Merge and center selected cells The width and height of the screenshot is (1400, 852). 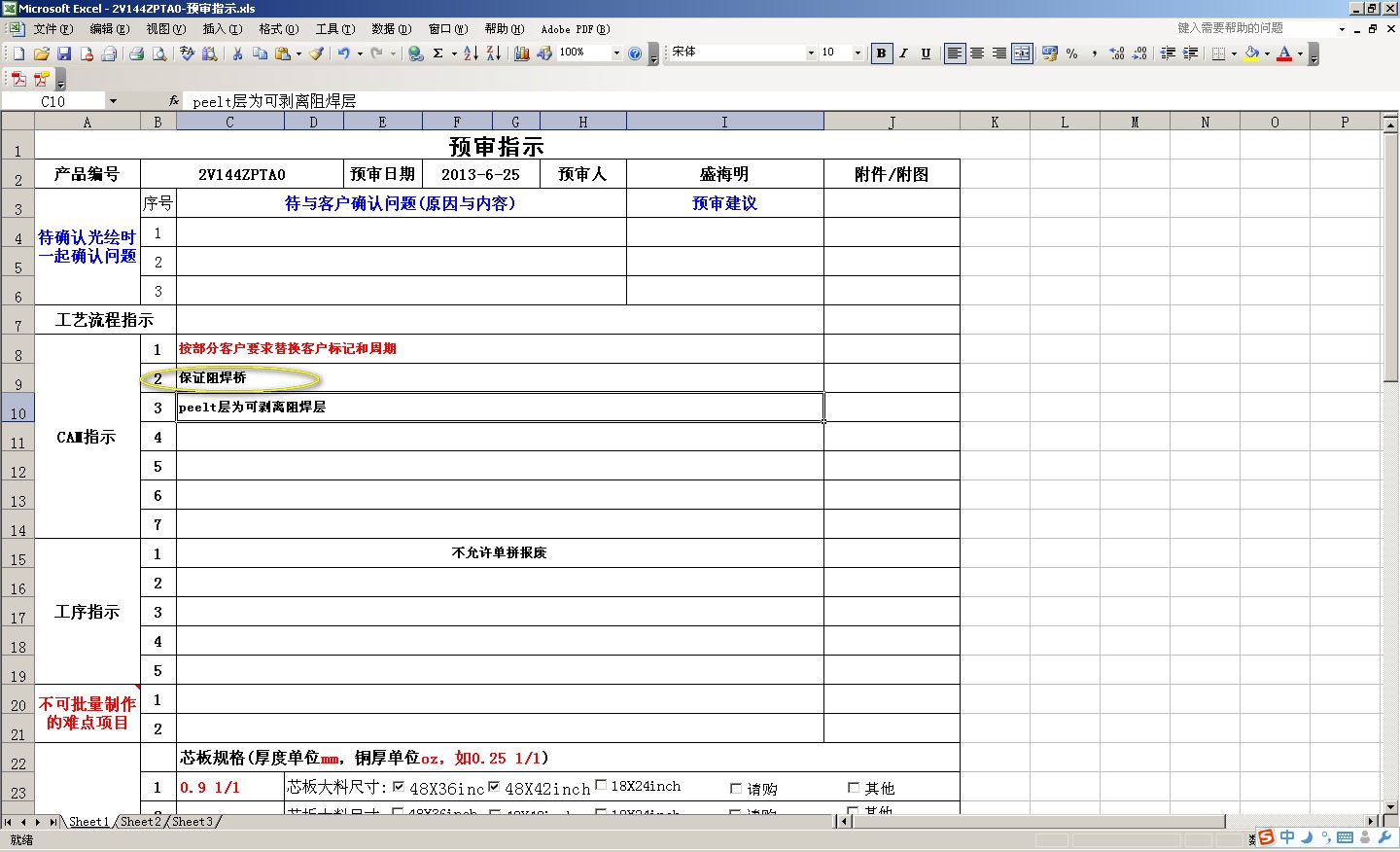click(1022, 53)
